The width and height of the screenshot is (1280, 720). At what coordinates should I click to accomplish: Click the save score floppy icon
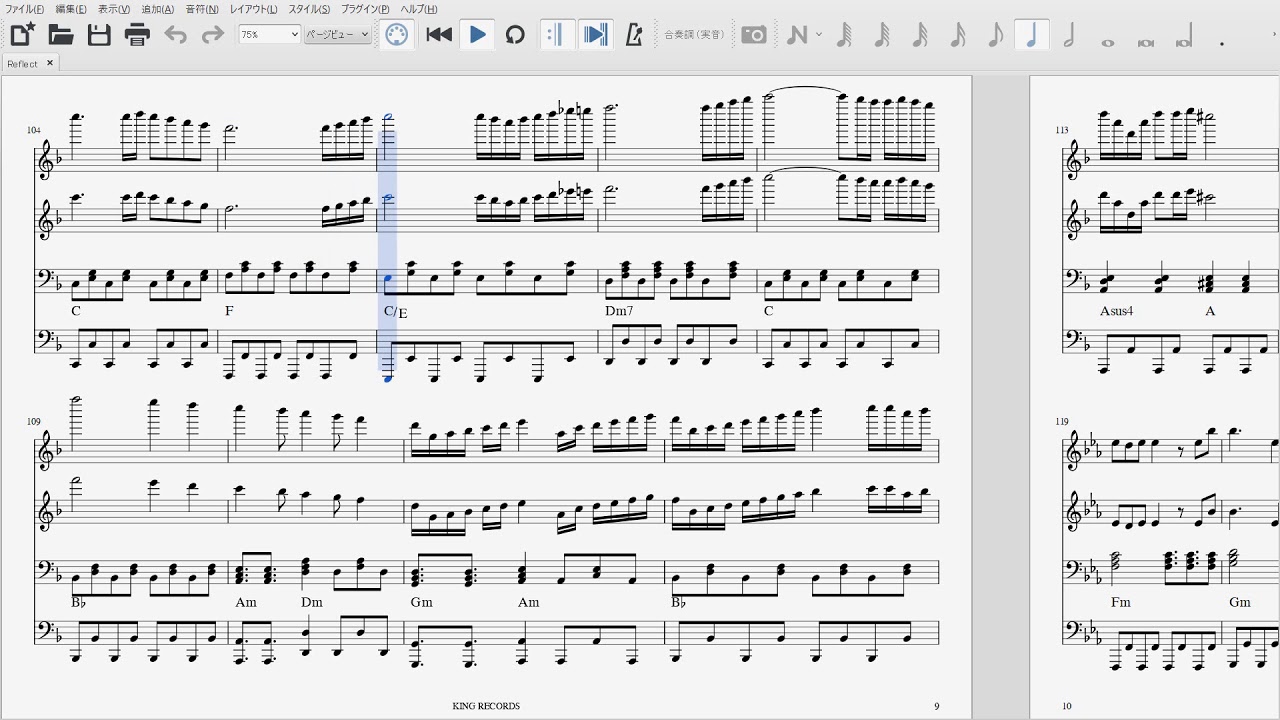pyautogui.click(x=99, y=35)
